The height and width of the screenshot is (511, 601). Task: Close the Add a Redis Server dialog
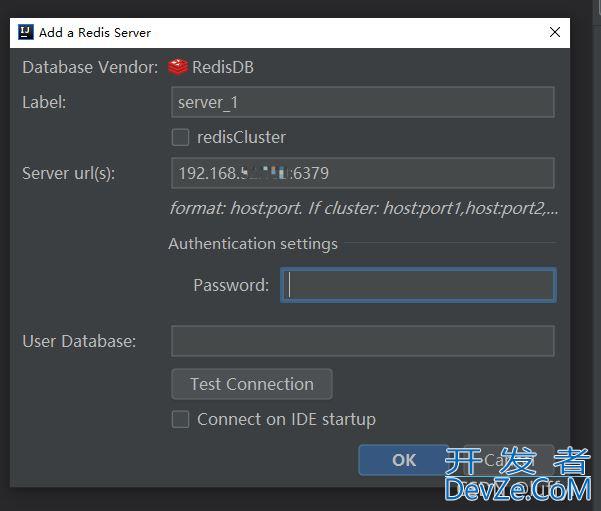point(555,32)
